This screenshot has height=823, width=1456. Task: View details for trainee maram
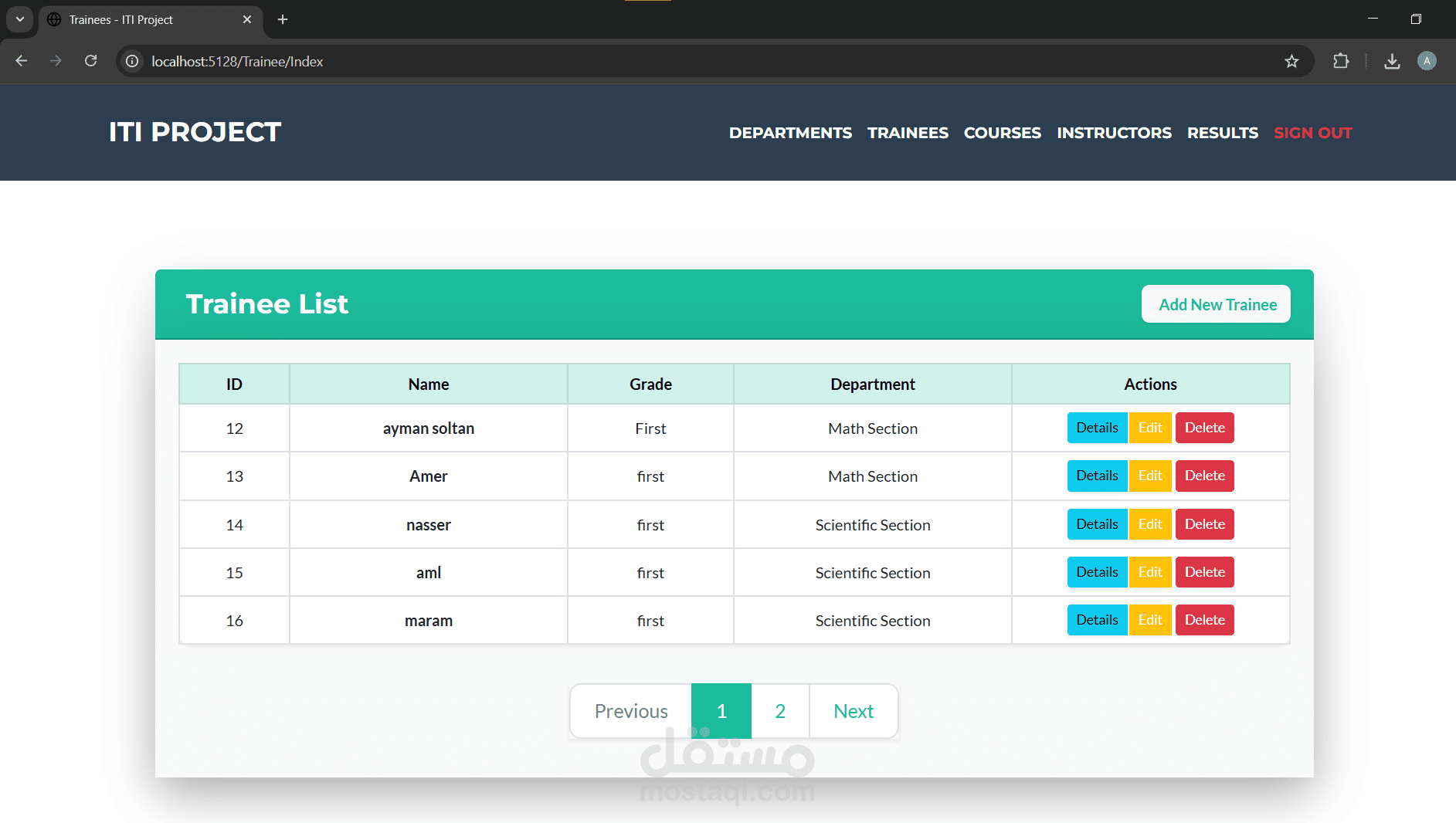coord(1097,620)
